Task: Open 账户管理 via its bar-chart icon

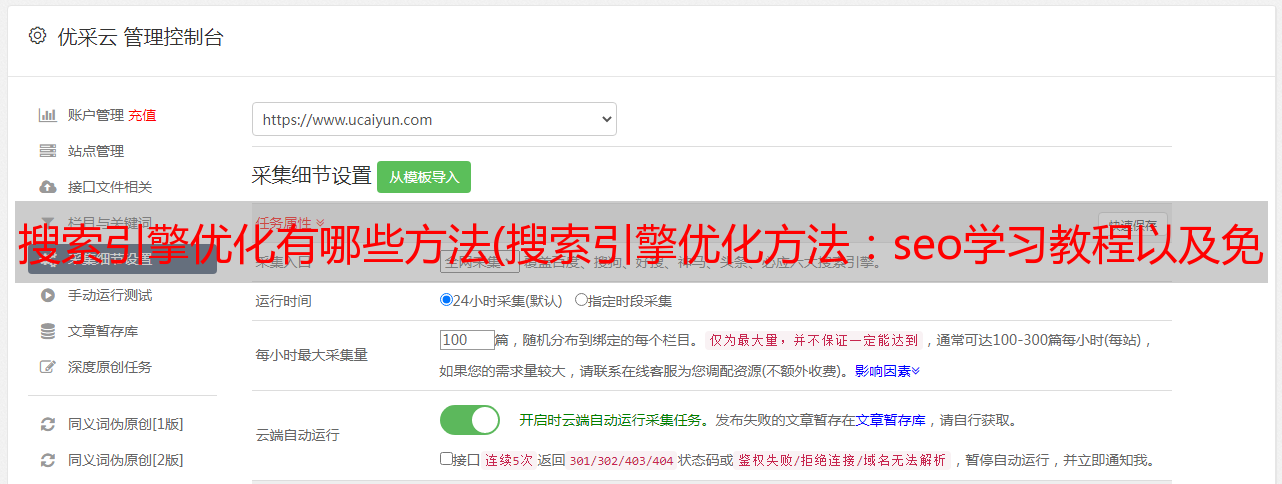Action: pos(47,115)
